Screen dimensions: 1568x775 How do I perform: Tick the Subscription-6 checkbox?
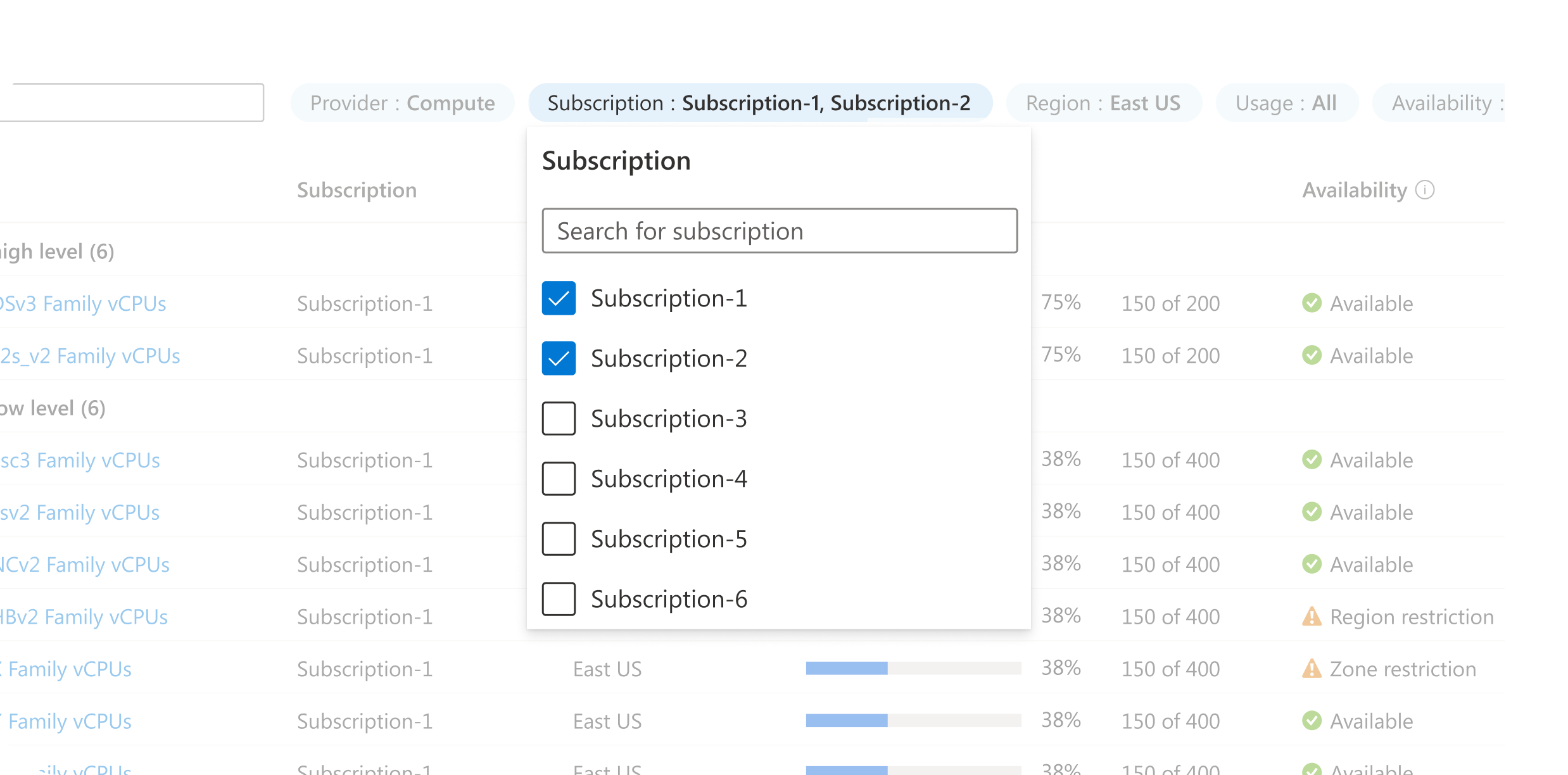(559, 599)
